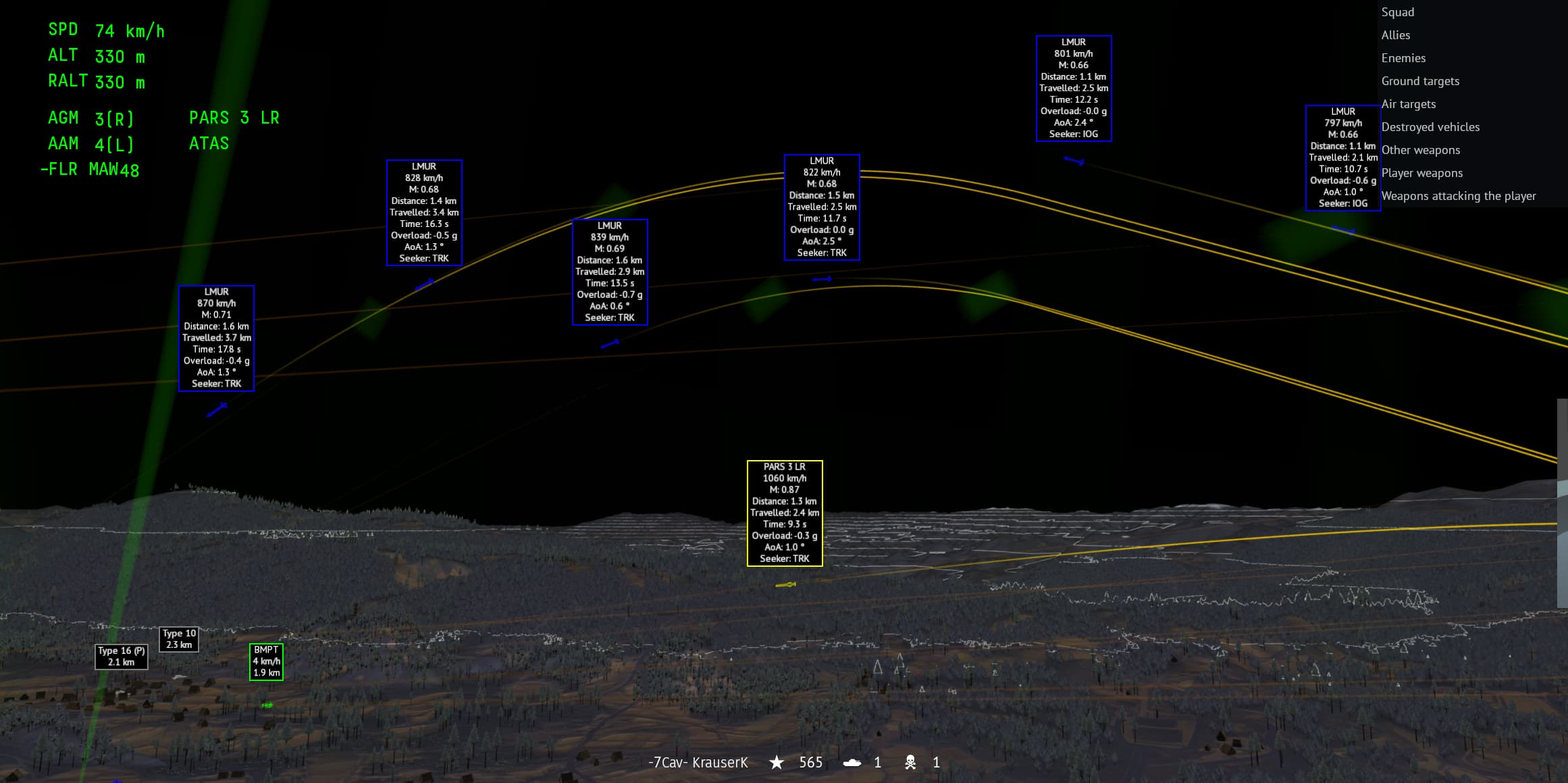Click the skull deaths icon
This screenshot has width=1568, height=783.
tap(910, 763)
